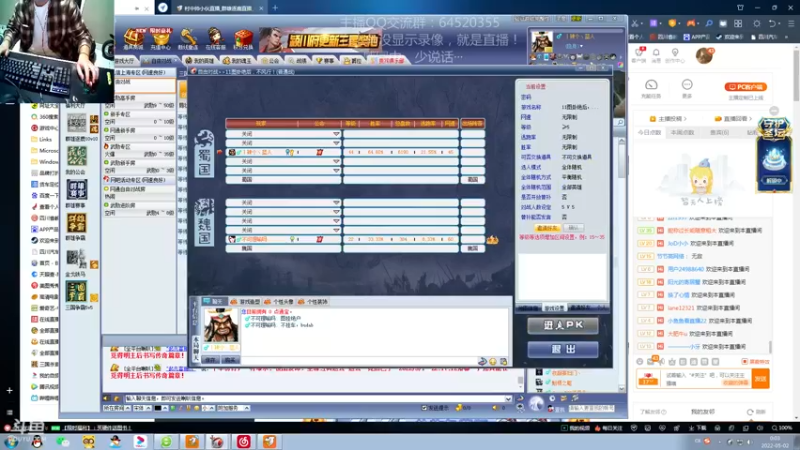Open the 我的魂玉 tab
The width and height of the screenshot is (800, 450).
(238, 61)
